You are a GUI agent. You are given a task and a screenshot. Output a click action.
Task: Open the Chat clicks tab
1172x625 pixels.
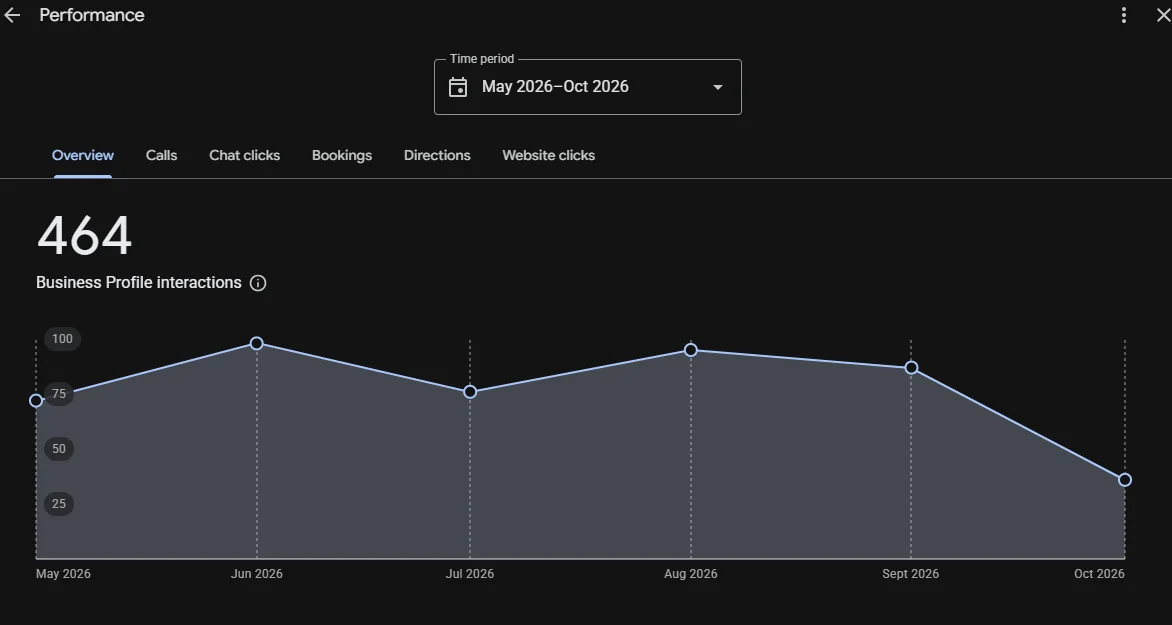pyautogui.click(x=244, y=156)
